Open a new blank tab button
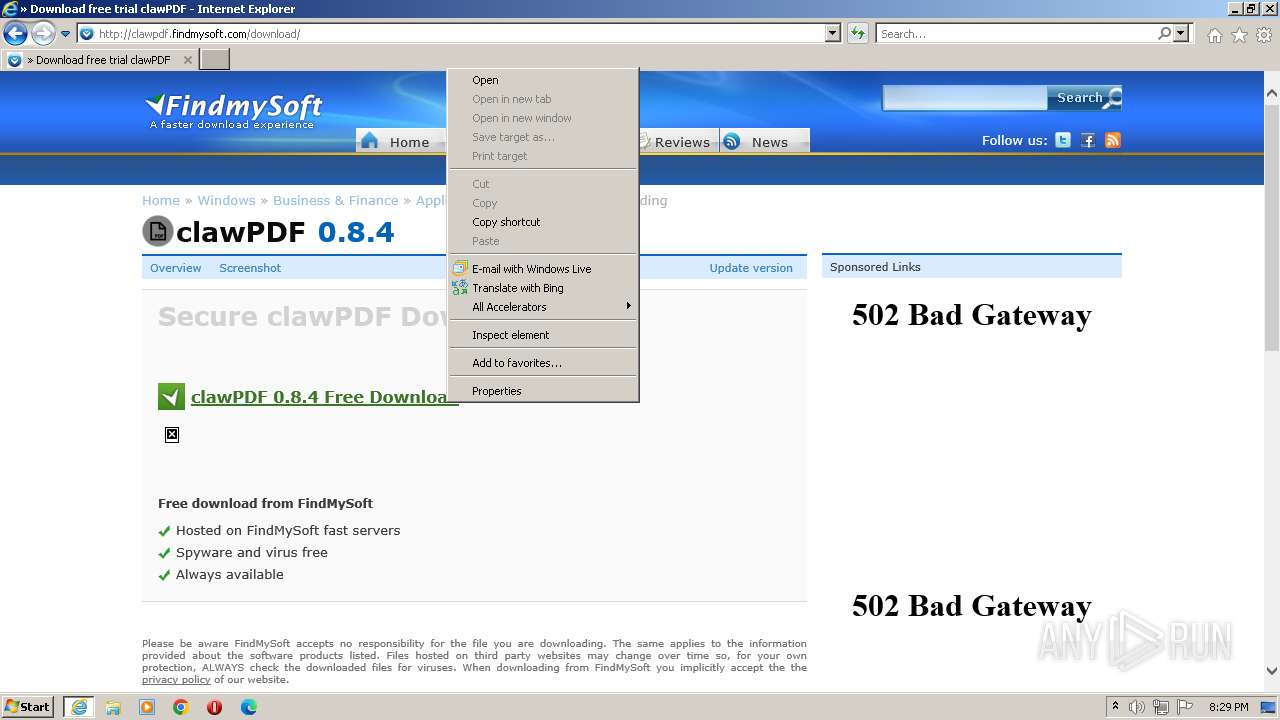 tap(215, 60)
